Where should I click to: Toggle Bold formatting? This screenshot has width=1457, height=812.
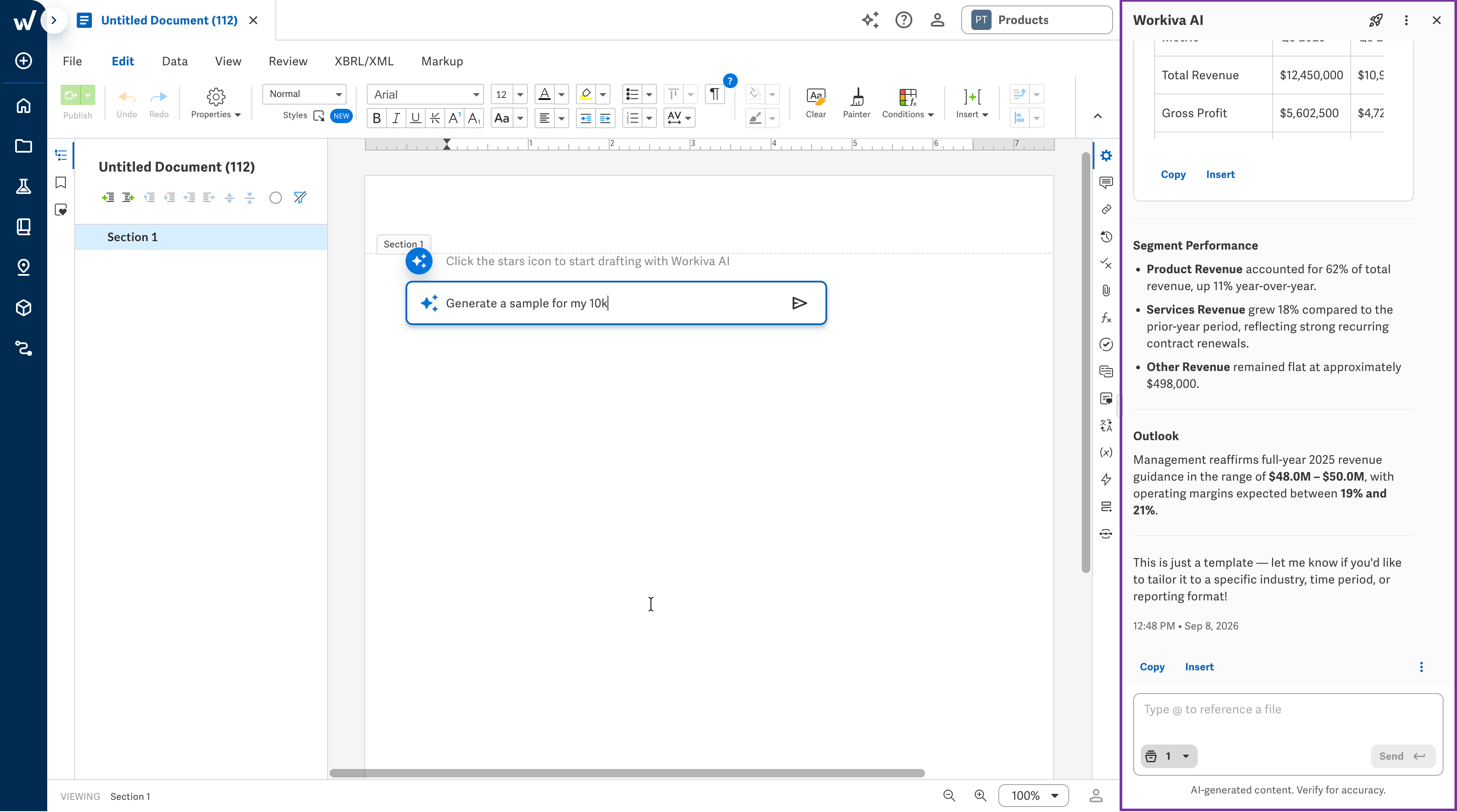[377, 118]
